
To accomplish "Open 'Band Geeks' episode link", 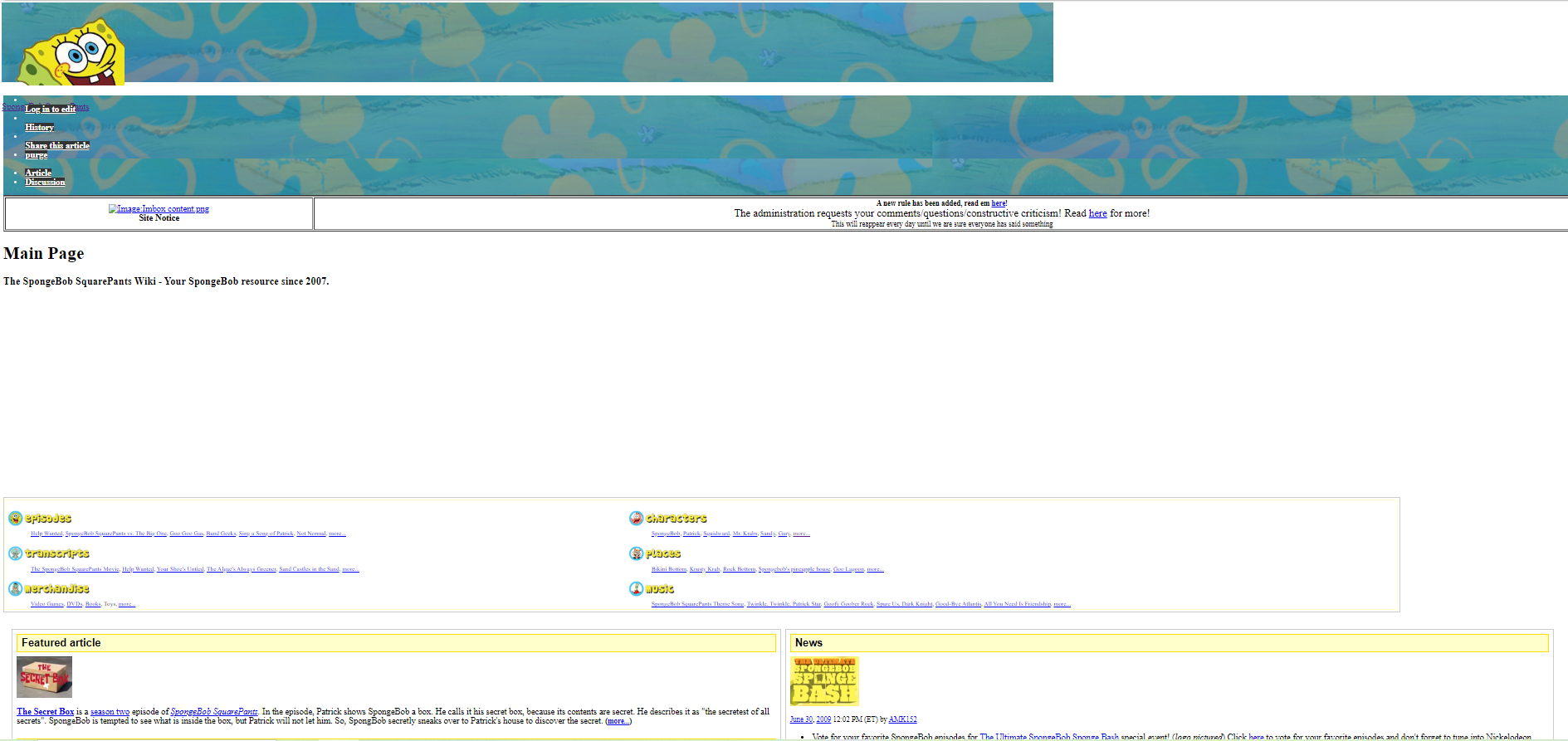I will (x=221, y=534).
